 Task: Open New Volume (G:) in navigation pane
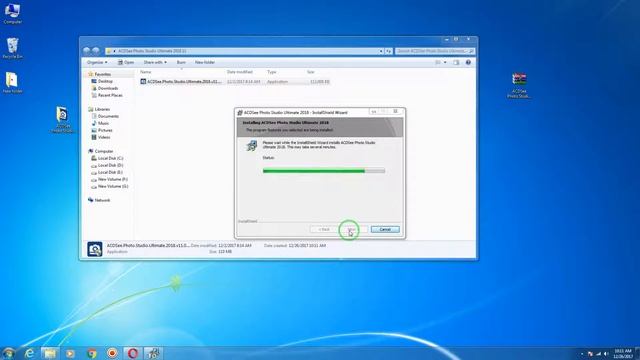point(113,186)
